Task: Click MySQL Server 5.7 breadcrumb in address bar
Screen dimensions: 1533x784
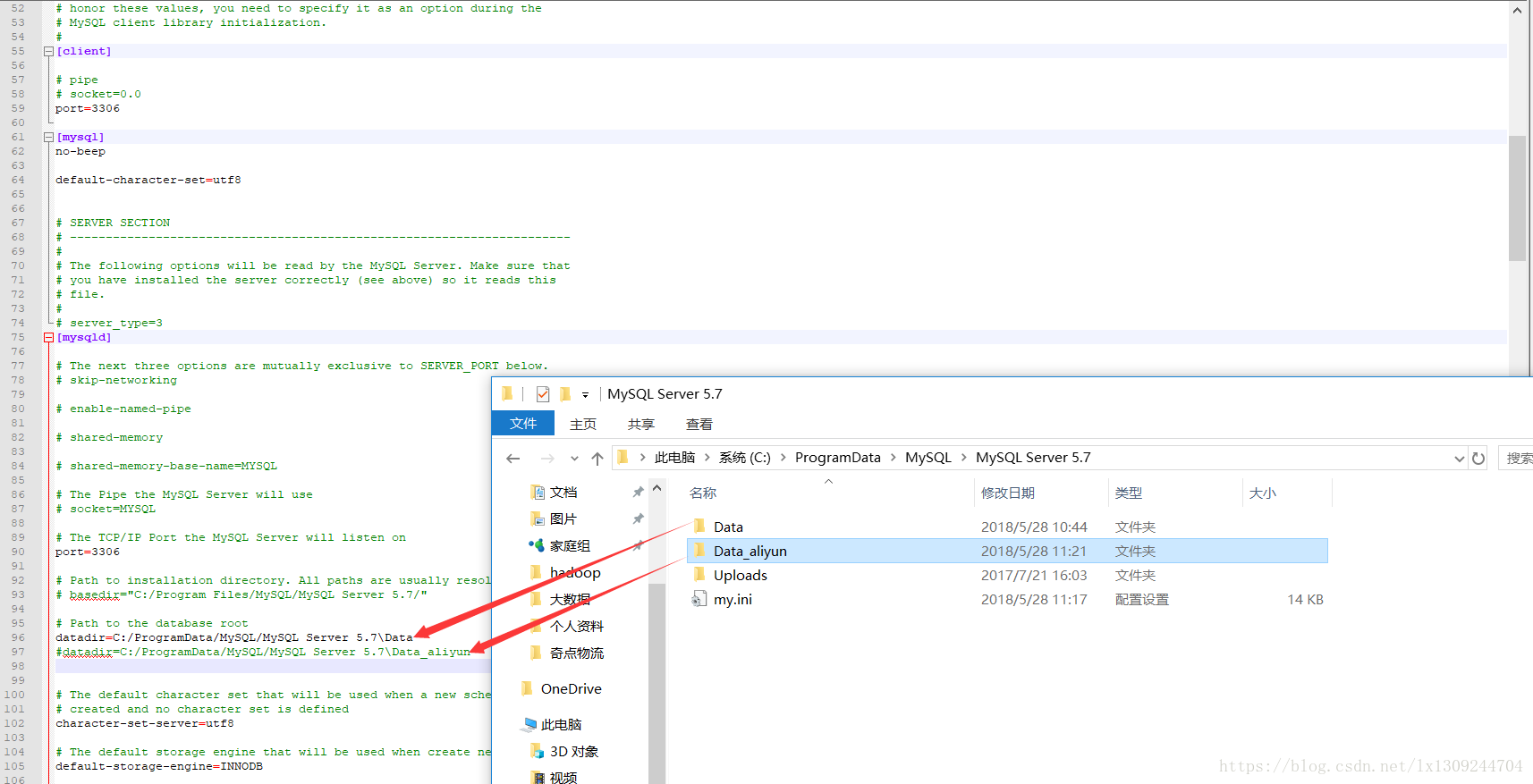Action: [x=1033, y=458]
